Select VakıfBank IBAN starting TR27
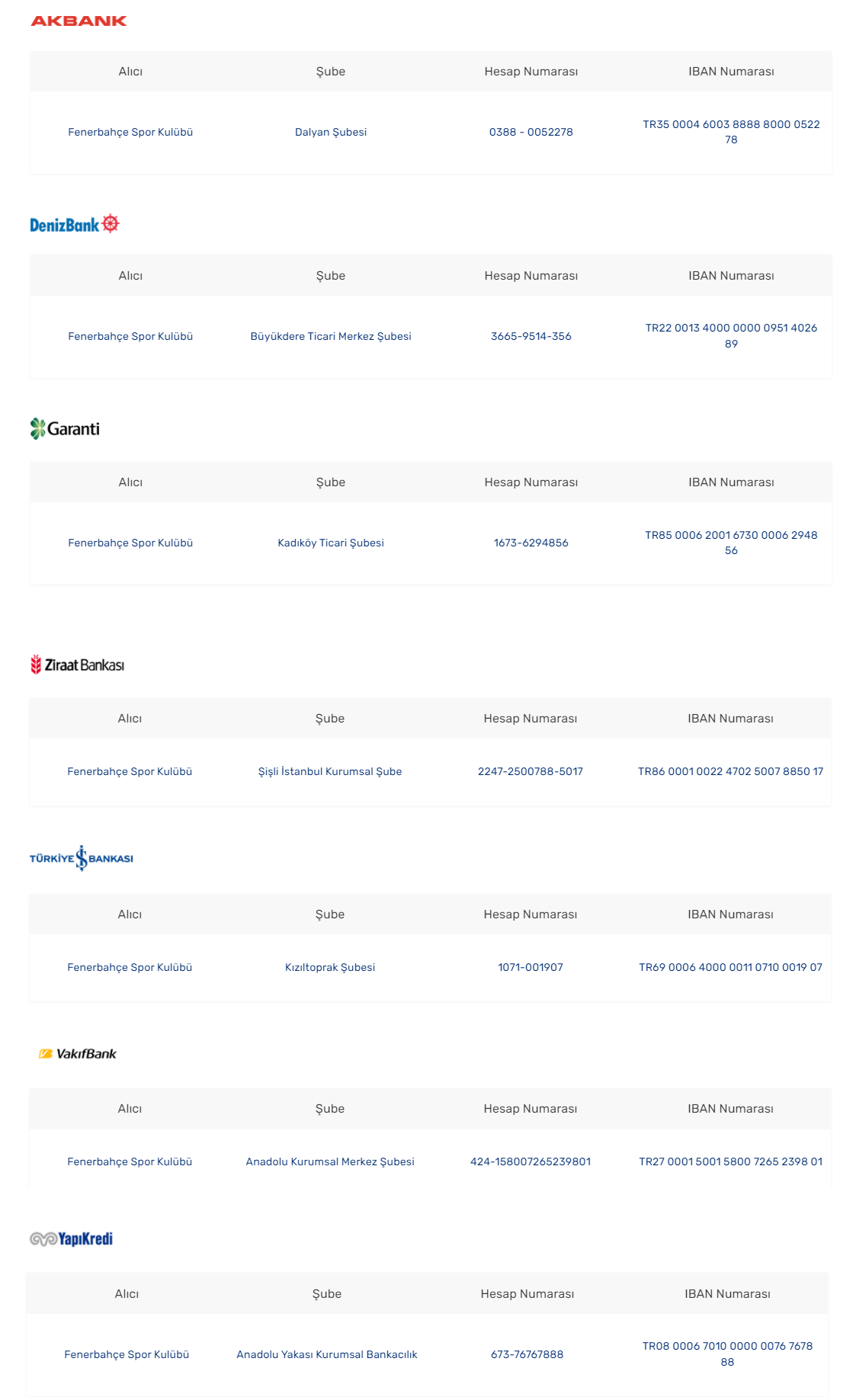The height and width of the screenshot is (1400, 853). click(x=730, y=1161)
